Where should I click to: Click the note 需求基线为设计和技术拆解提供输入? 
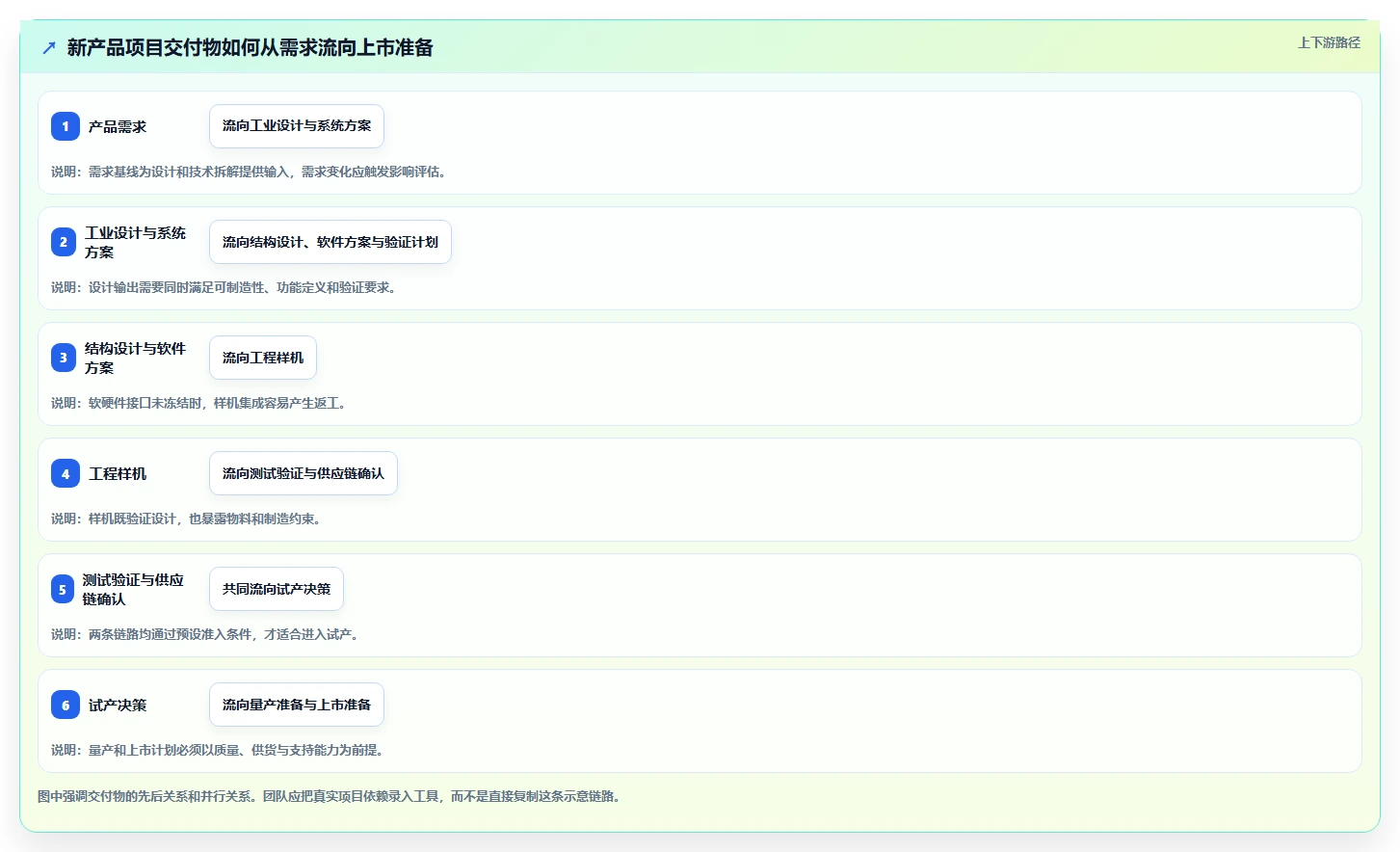point(249,172)
